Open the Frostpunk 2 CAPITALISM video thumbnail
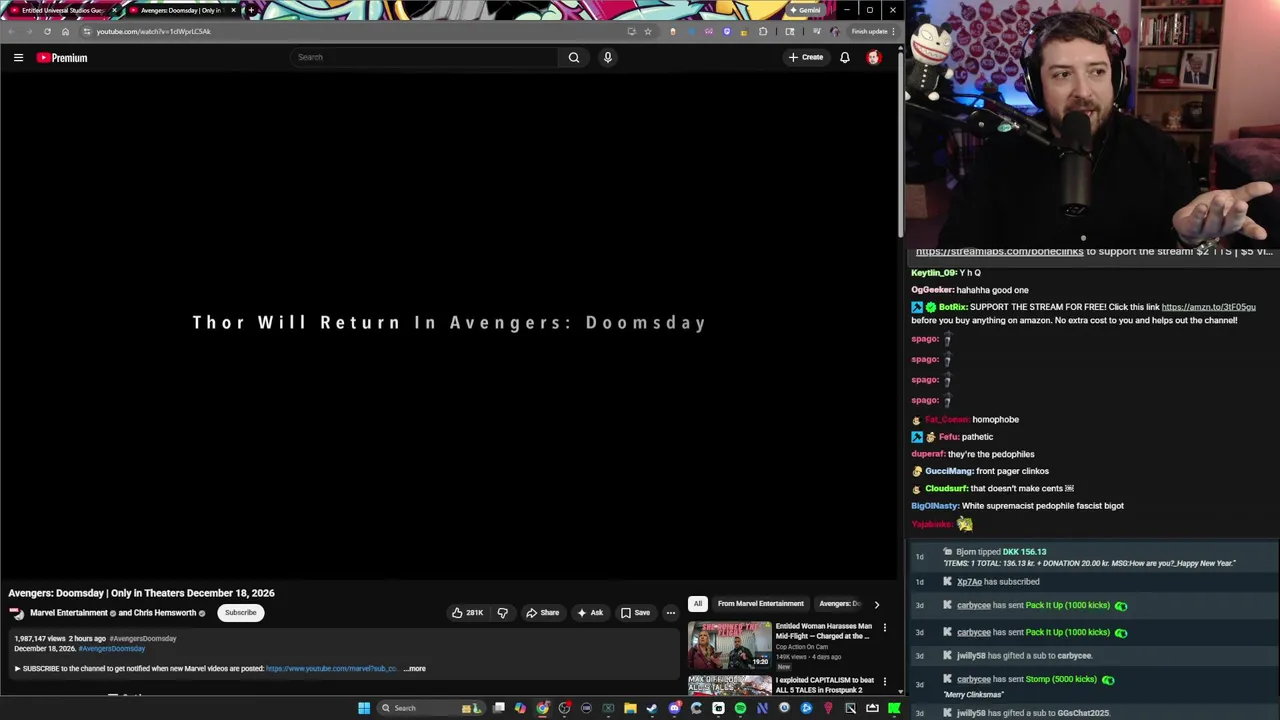This screenshot has width=1280, height=720. pos(729,685)
